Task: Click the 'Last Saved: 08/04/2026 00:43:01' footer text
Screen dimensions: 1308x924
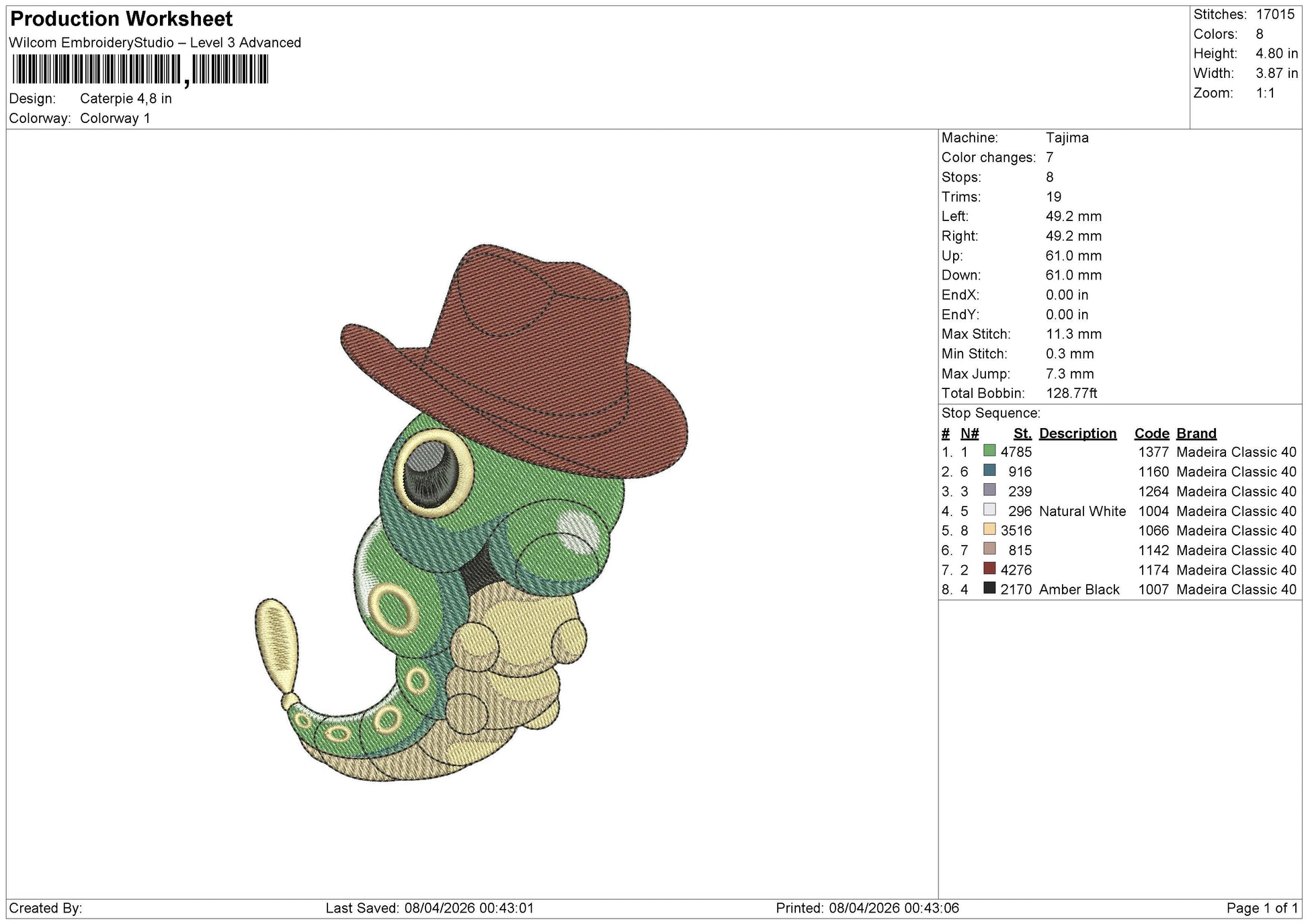Action: 430,909
